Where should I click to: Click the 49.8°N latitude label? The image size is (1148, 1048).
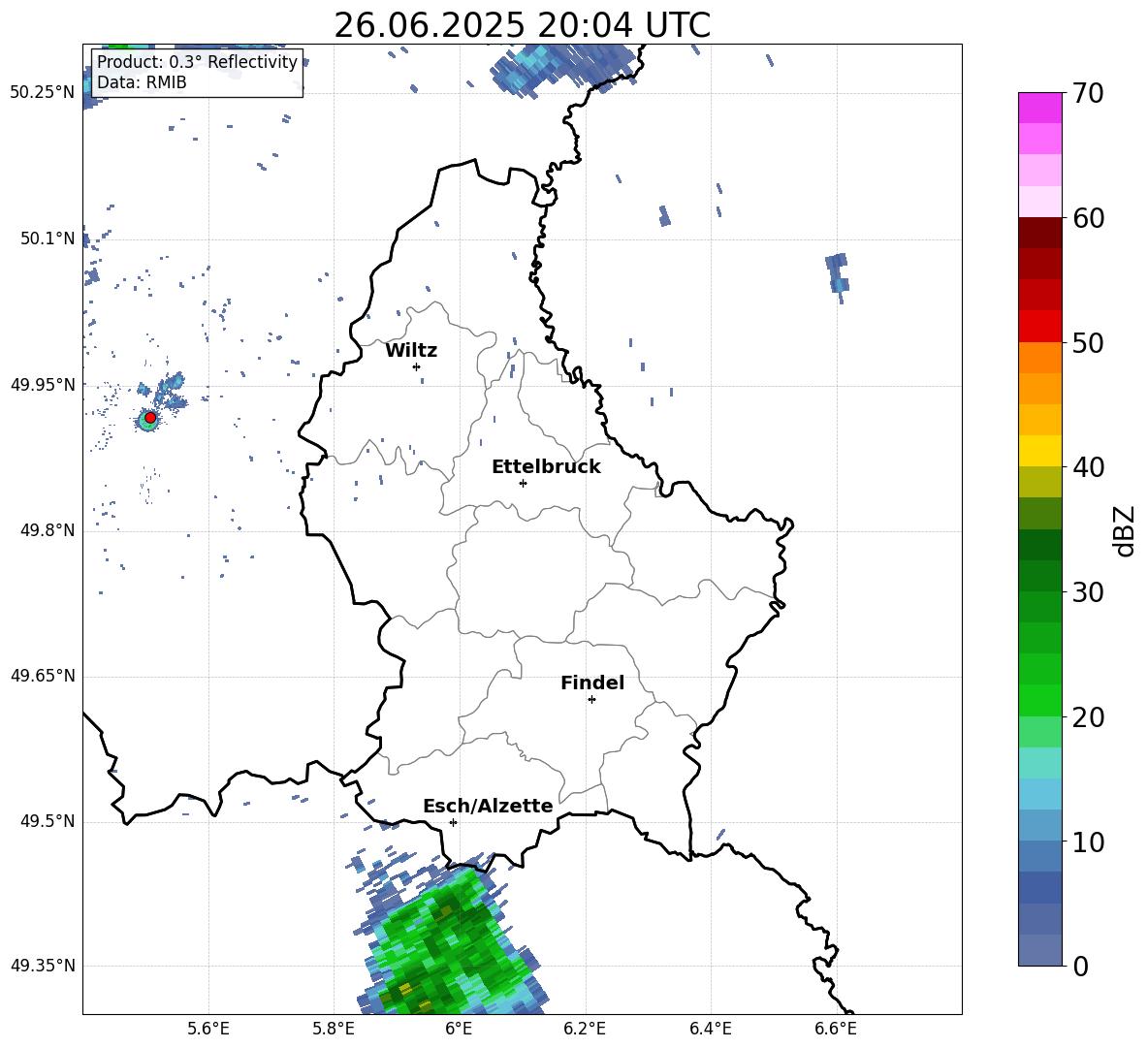click(x=48, y=530)
